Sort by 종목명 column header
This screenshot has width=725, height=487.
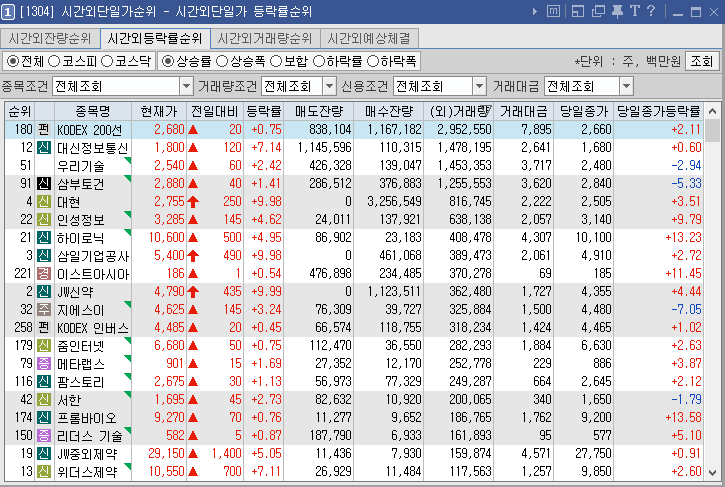point(93,111)
